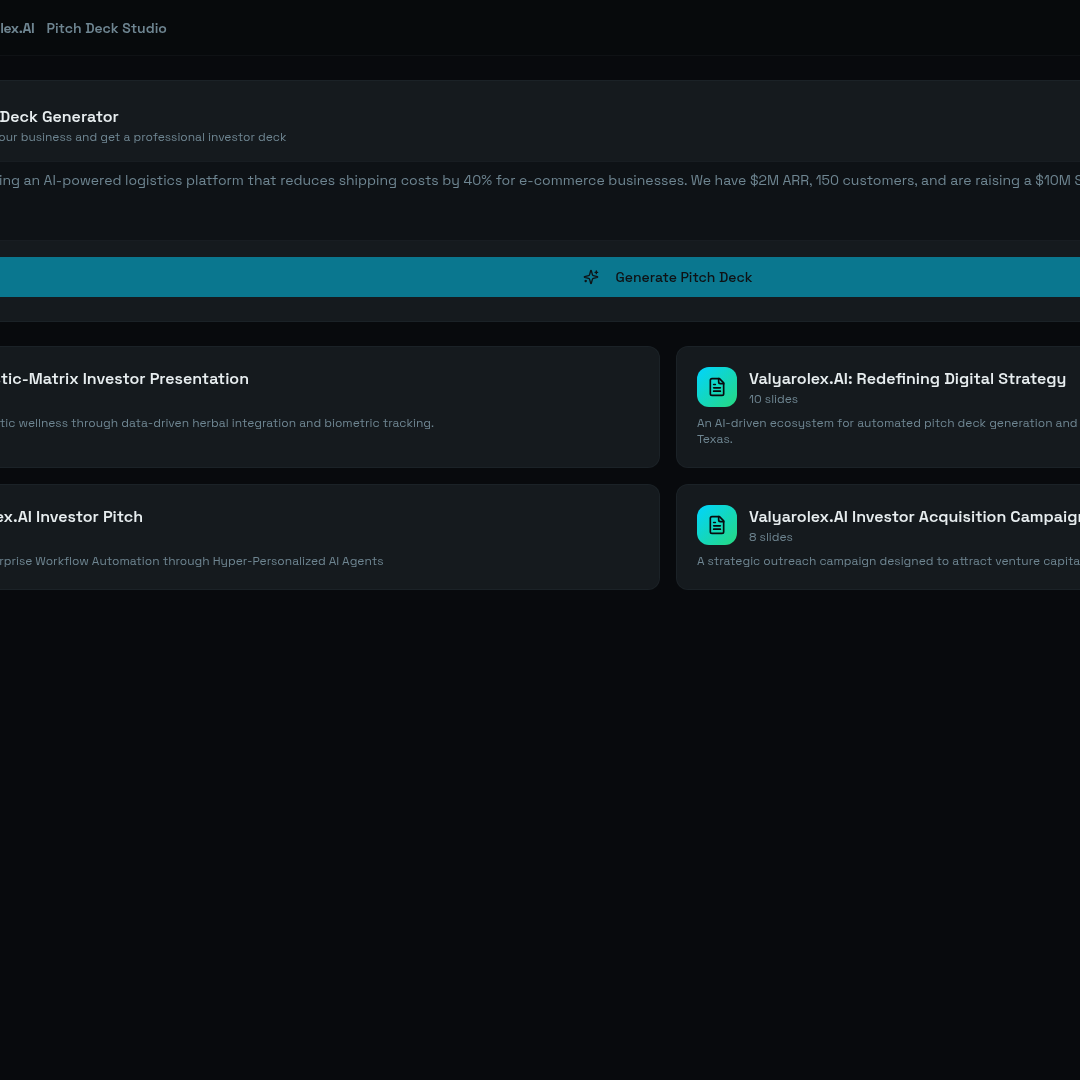
Task: Click description about automated pitch deck generation
Action: (888, 431)
